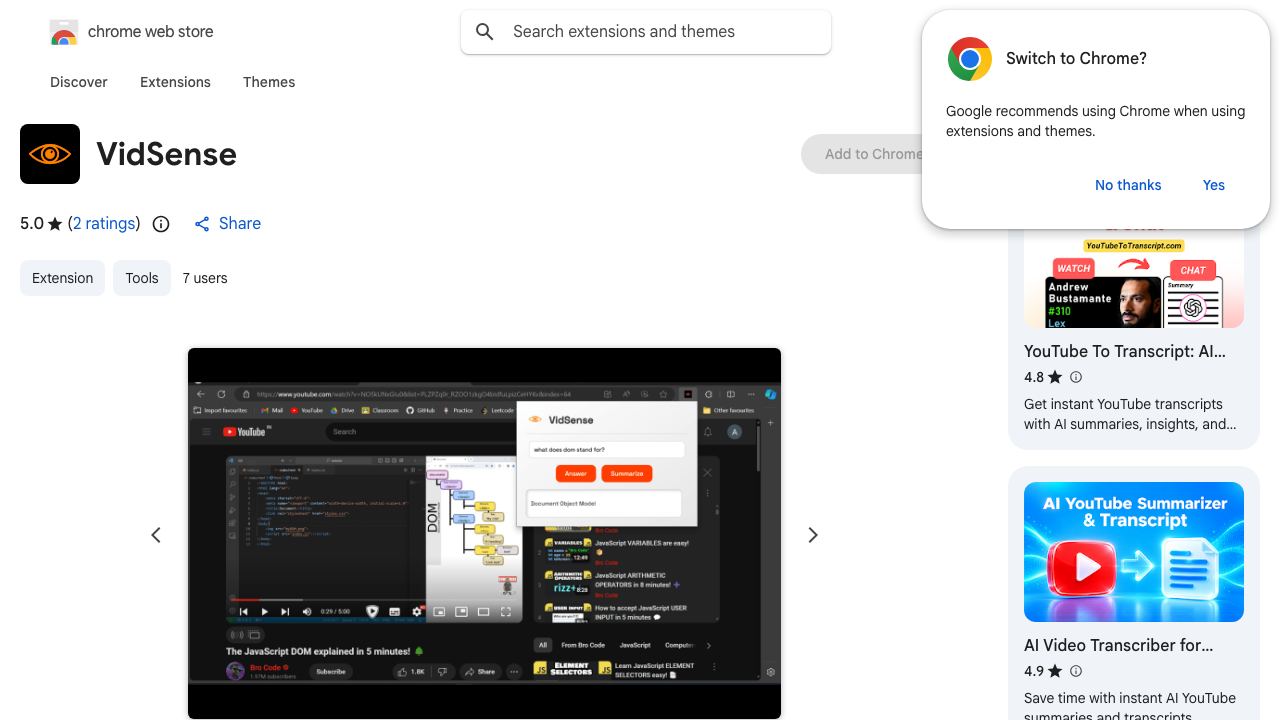Image resolution: width=1280 pixels, height=720 pixels.
Task: Open the AI YouTube Summarizer card thumbnail
Action: [1134, 552]
